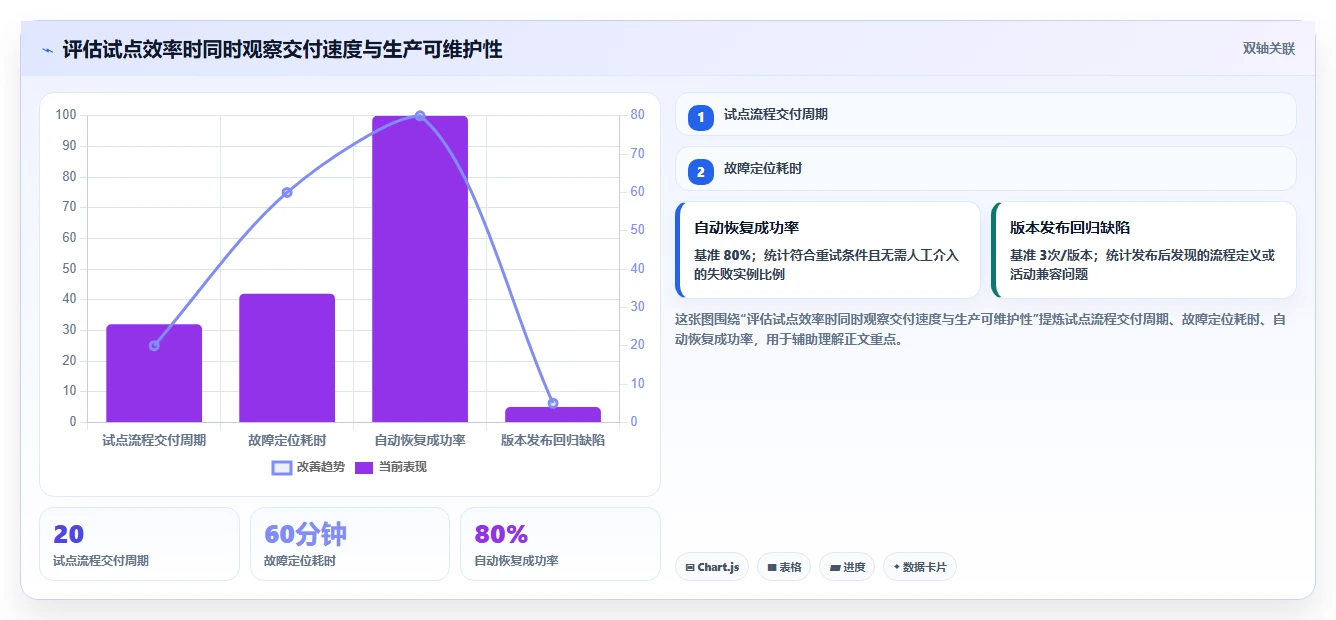Image resolution: width=1336 pixels, height=620 pixels.
Task: Click the 故障定位耗时 purple bar
Action: [287, 358]
